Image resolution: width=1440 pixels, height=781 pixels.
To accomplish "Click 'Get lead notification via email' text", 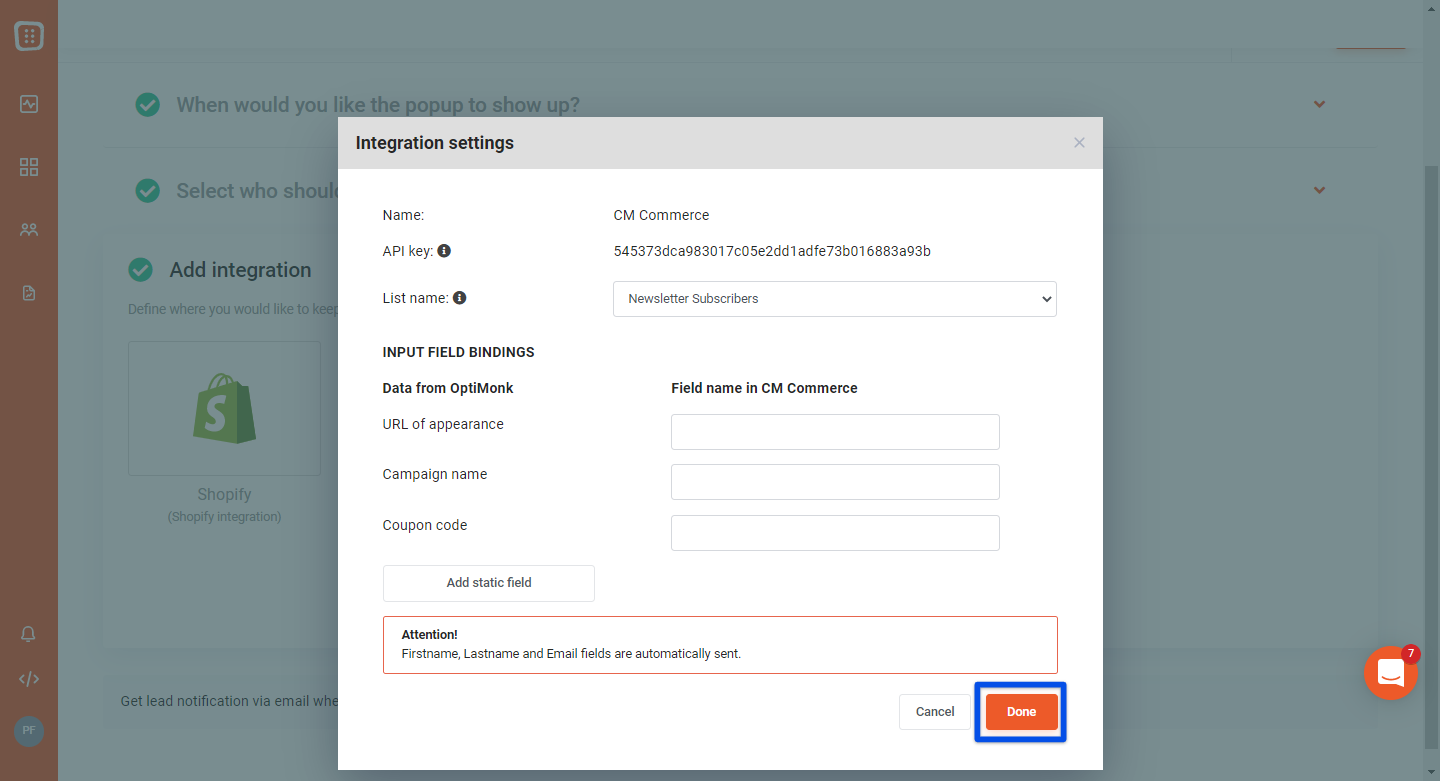I will pos(229,701).
